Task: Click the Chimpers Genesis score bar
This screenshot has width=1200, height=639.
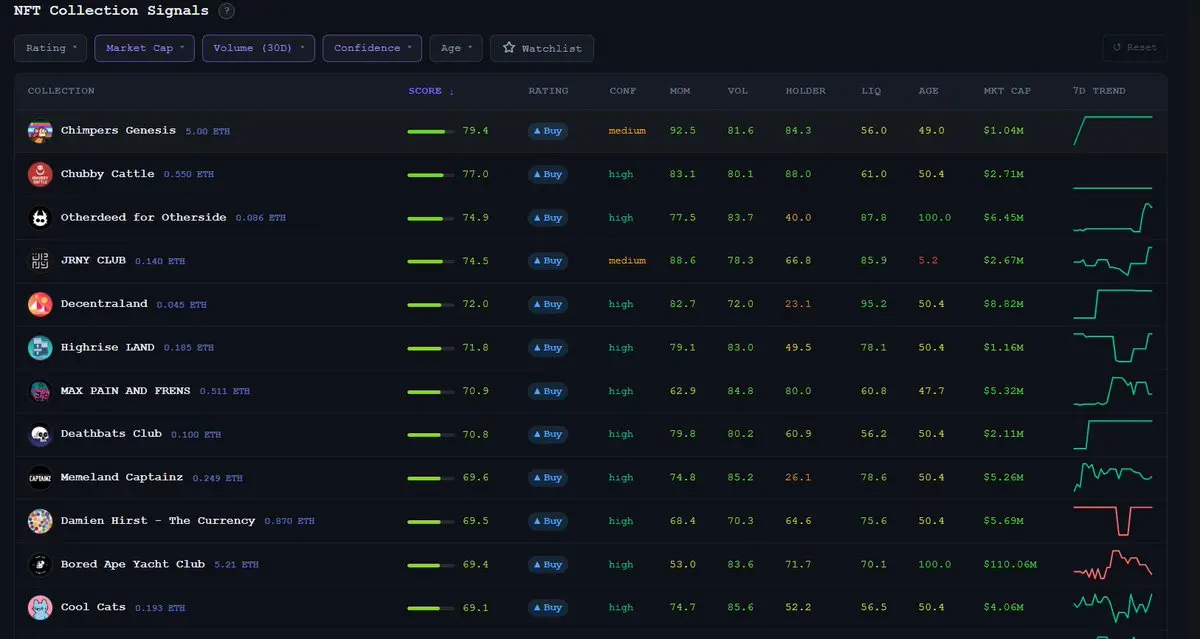Action: [430, 131]
